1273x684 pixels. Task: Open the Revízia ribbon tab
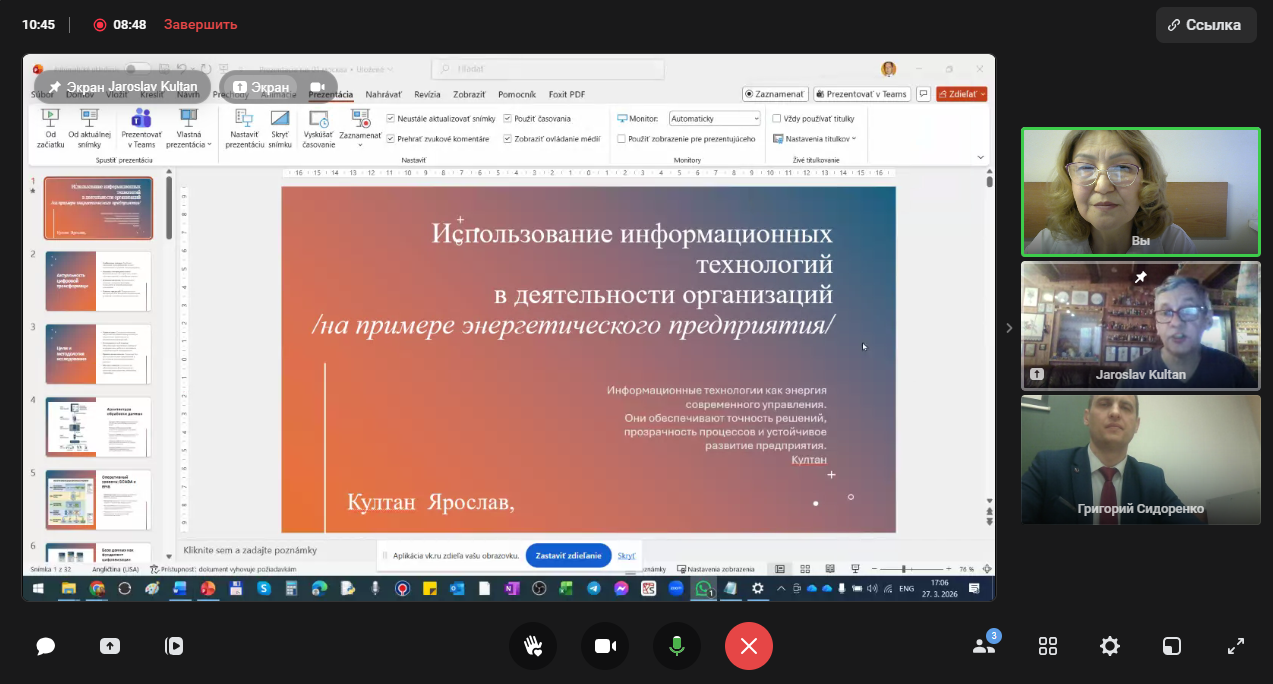tap(427, 94)
